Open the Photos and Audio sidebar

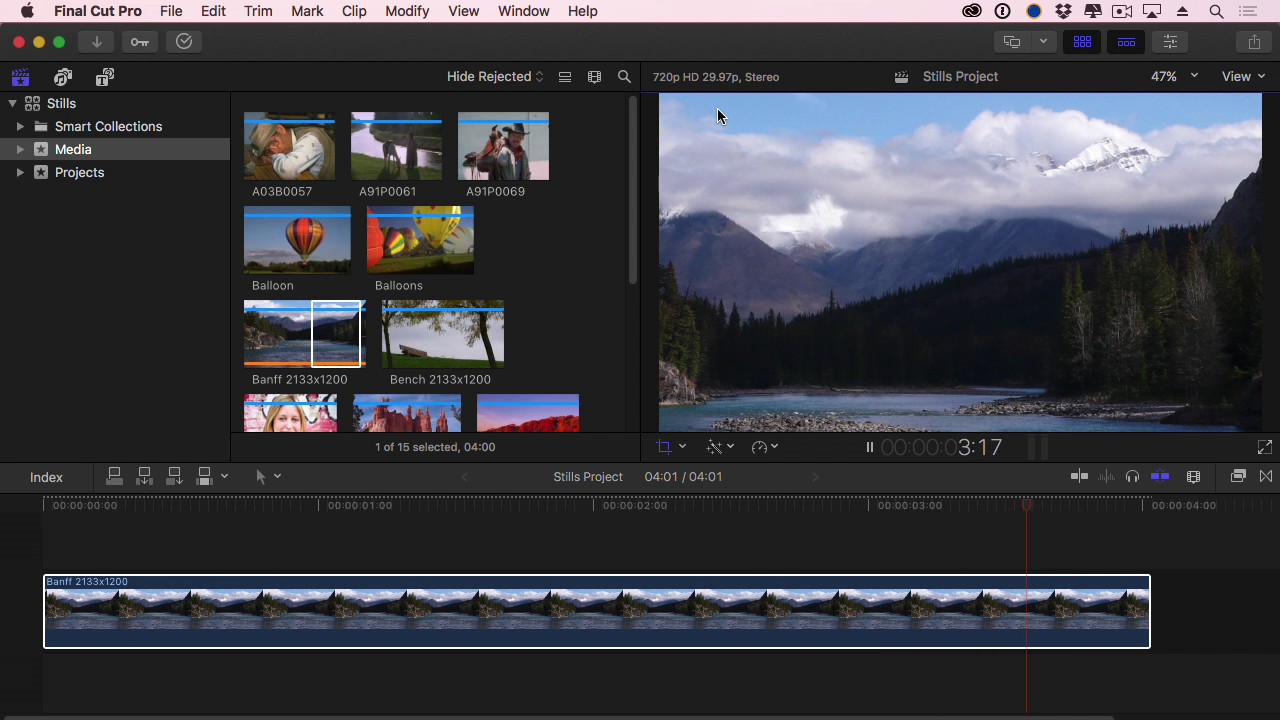[x=63, y=77]
